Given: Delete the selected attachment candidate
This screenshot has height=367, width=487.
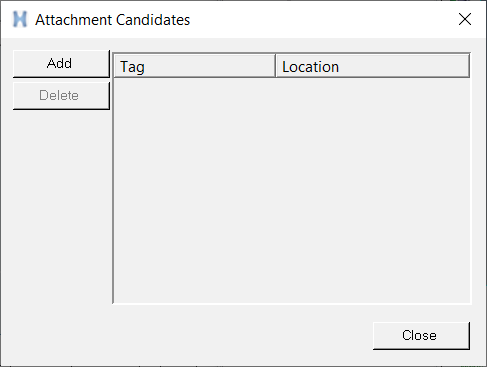Looking at the screenshot, I should (61, 96).
